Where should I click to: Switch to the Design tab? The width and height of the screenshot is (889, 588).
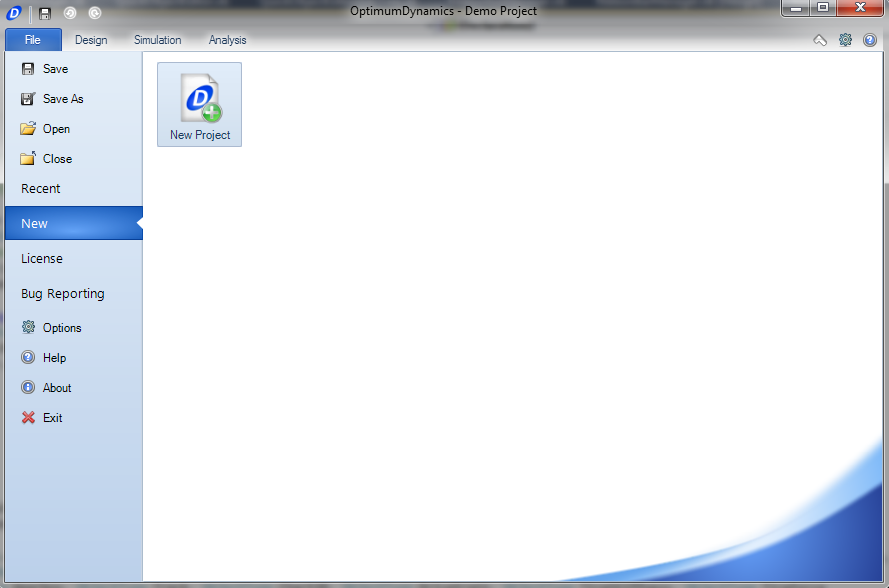(91, 40)
